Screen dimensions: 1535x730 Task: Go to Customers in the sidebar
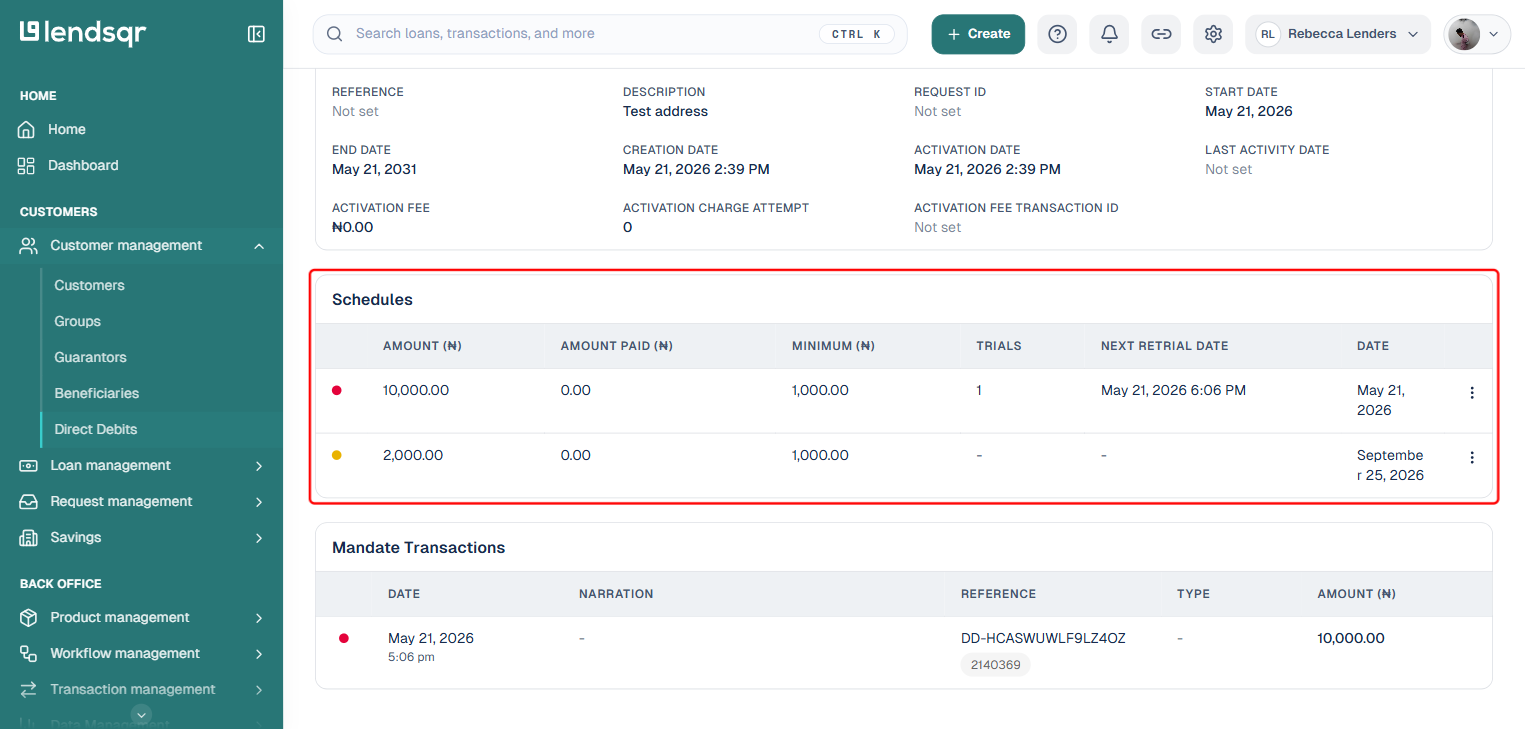[89, 285]
